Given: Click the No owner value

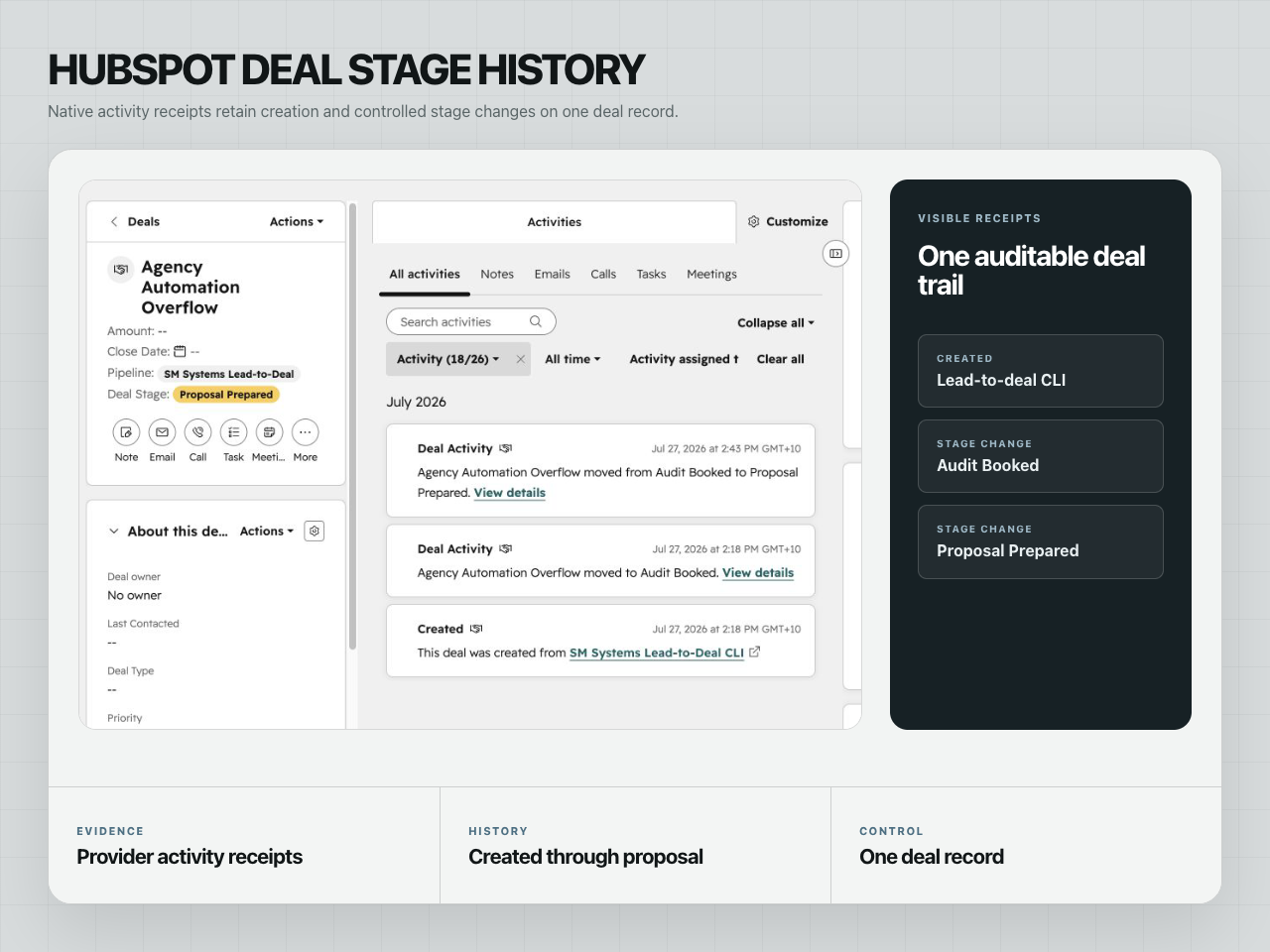Looking at the screenshot, I should pos(134,596).
